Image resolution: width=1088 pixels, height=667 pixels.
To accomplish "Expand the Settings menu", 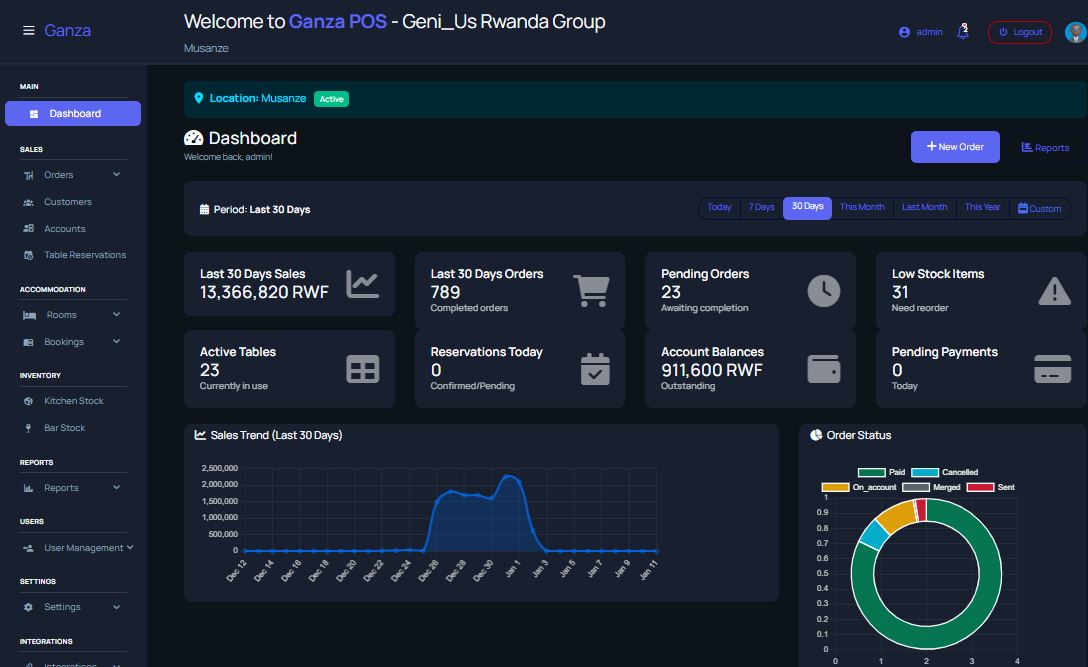I will [x=62, y=606].
